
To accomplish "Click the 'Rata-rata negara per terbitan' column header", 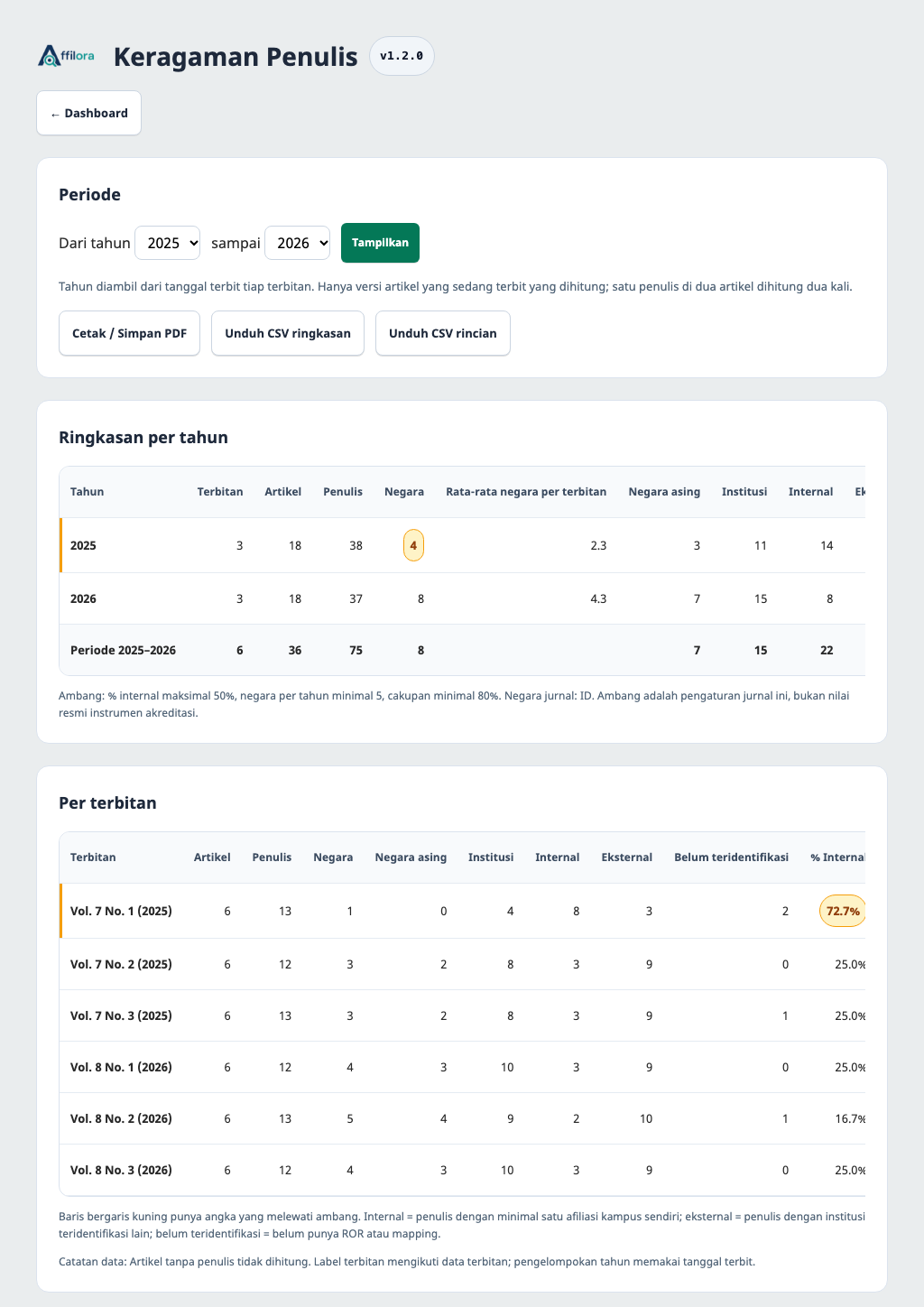I will point(526,492).
